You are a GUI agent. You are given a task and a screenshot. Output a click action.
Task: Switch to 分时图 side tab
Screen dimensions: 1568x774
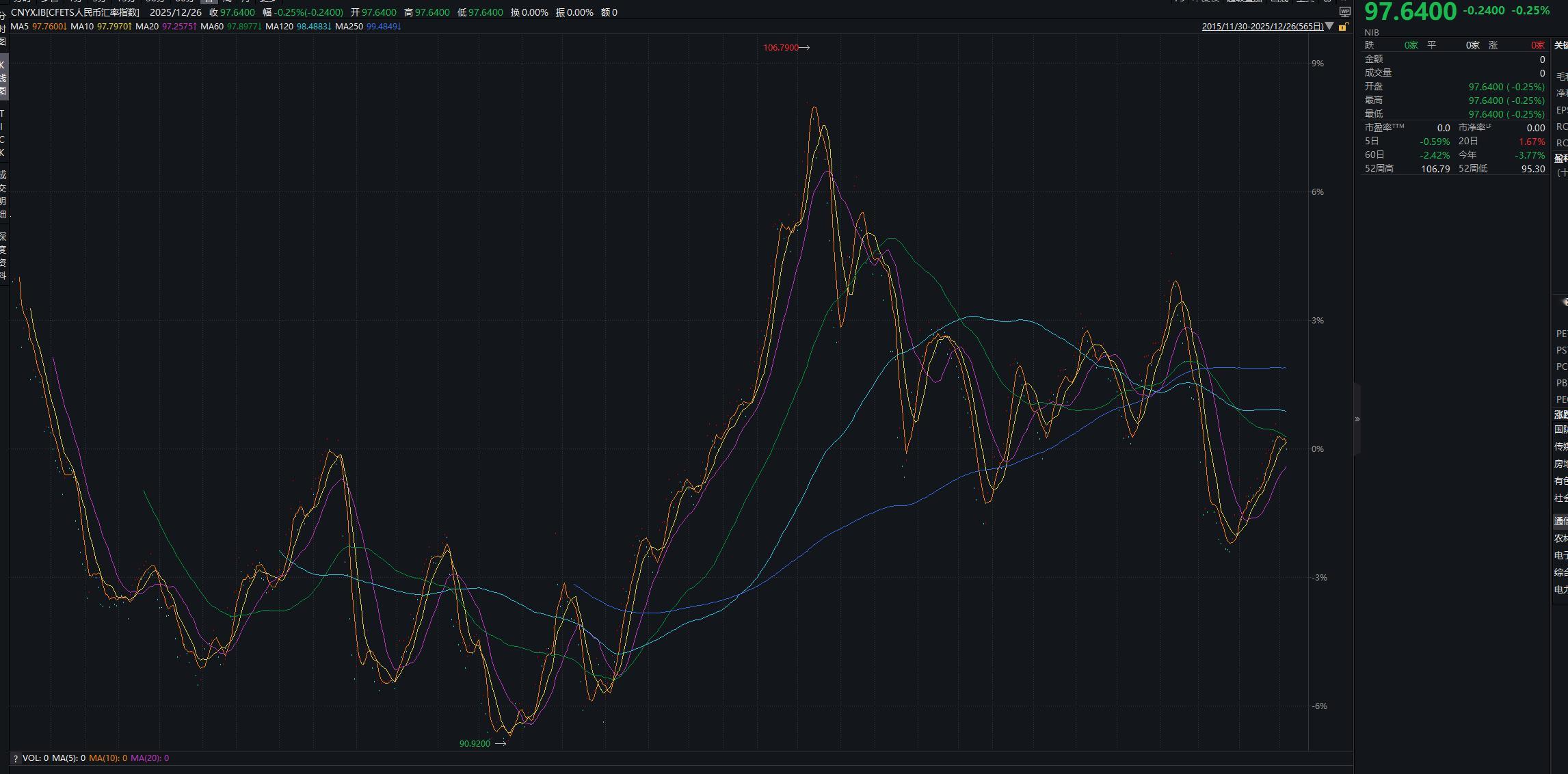pyautogui.click(x=3, y=29)
